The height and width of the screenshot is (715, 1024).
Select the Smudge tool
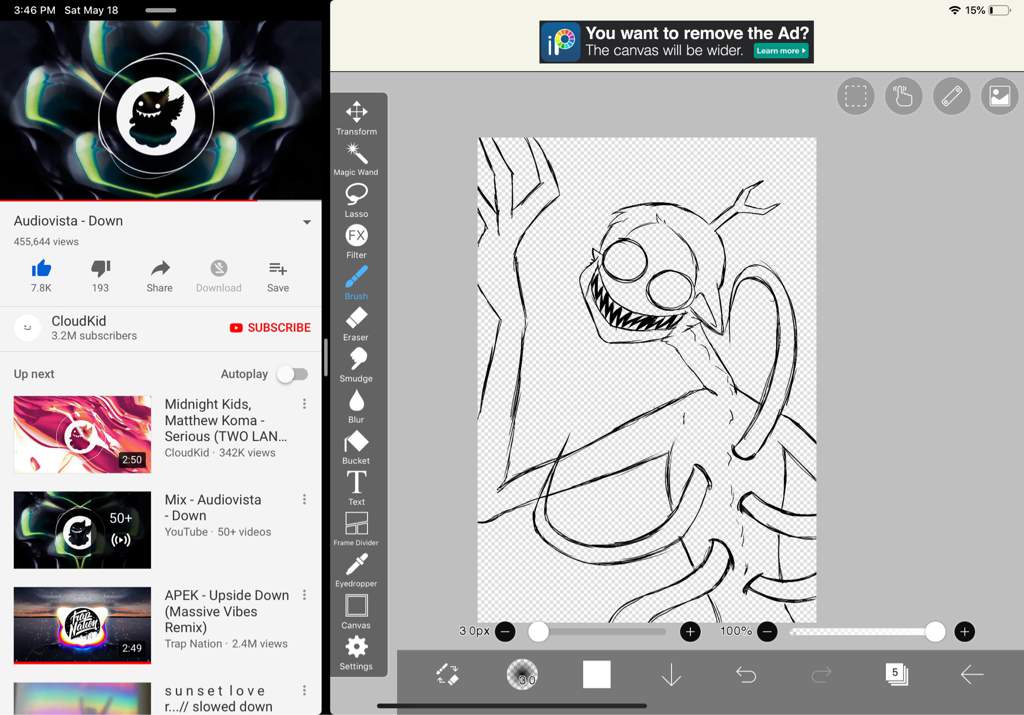[357, 364]
